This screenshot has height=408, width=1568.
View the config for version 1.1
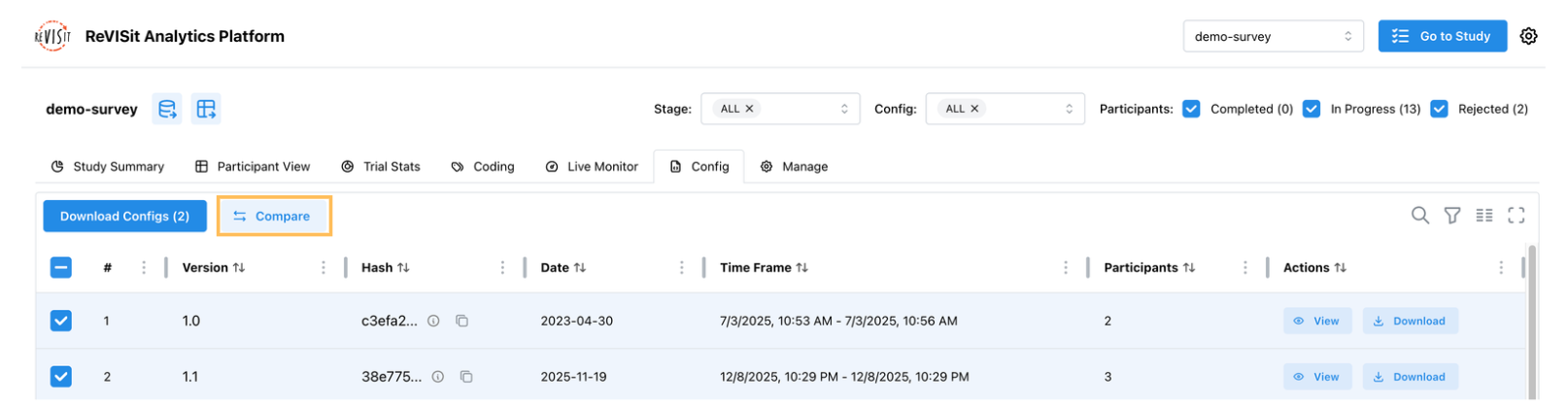[1316, 377]
